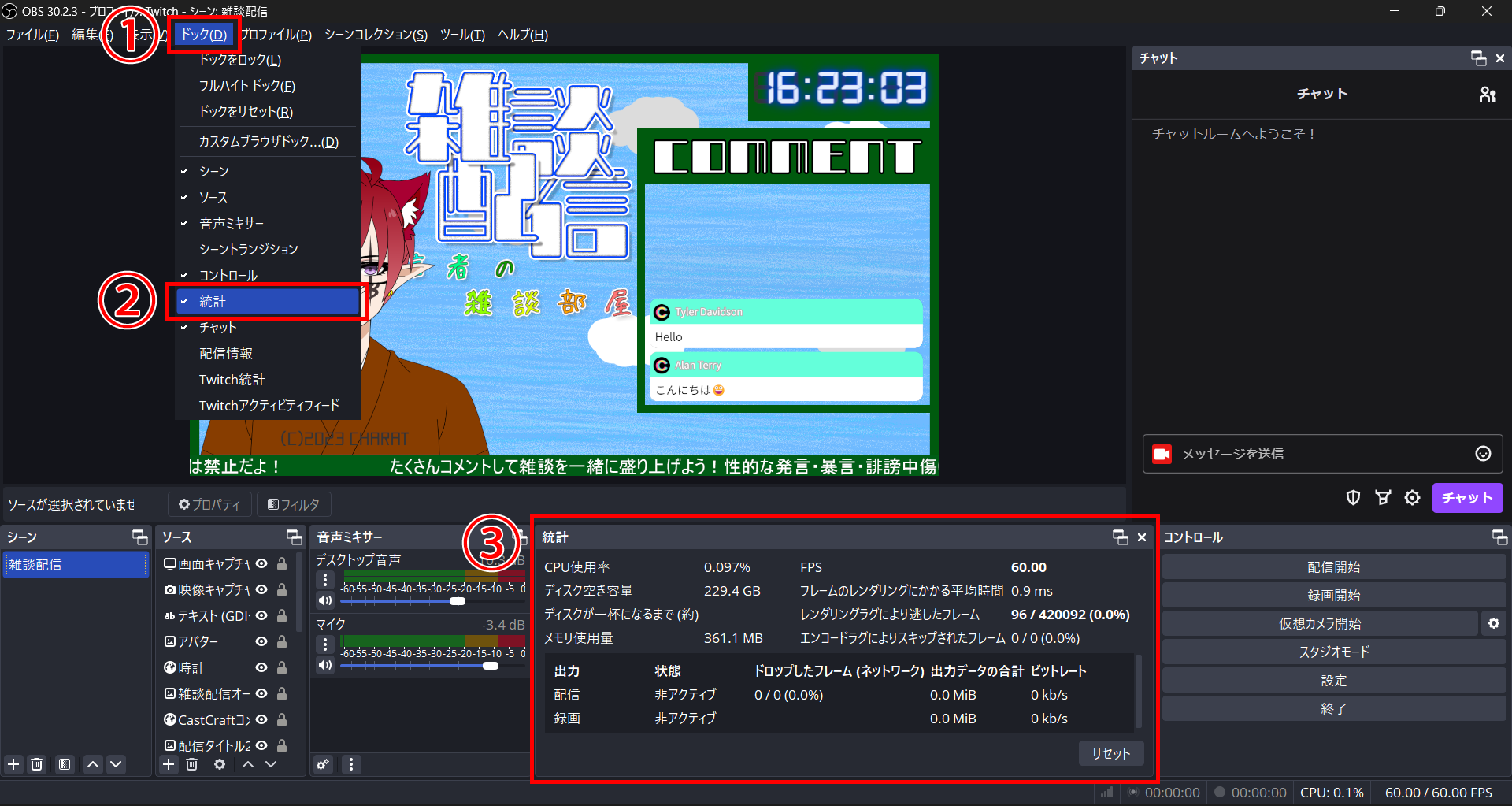This screenshot has height=806, width=1512.
Task: Open audio mixer three-dot menu at bottom
Action: pos(351,764)
